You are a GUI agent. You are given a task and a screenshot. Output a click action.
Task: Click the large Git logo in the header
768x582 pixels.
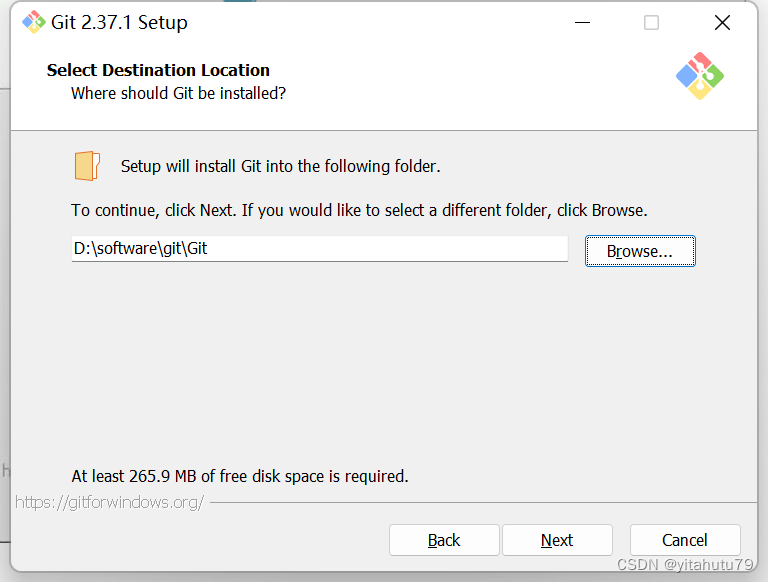699,76
